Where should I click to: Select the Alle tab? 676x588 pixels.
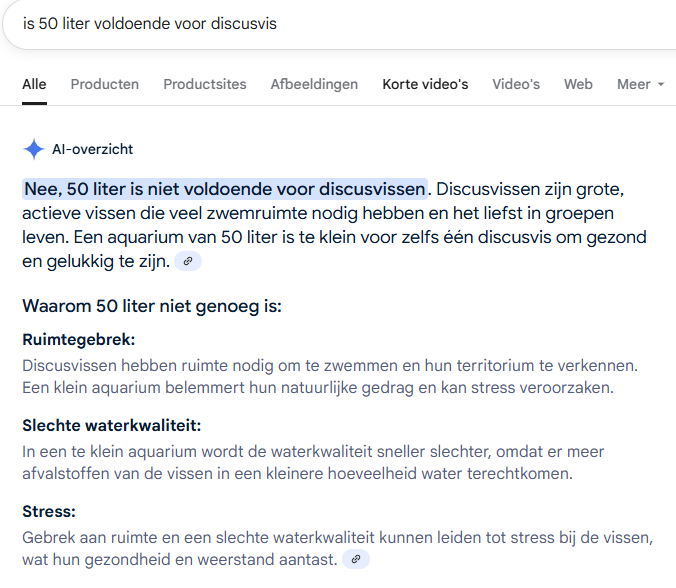click(x=34, y=84)
